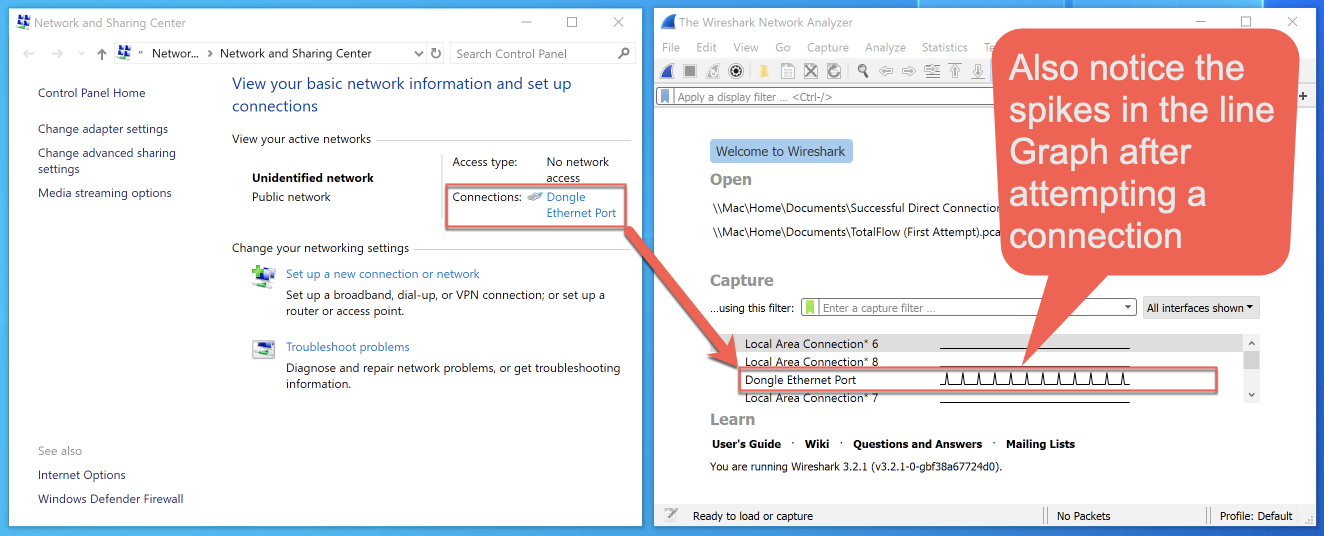Click the stop capture square icon in Wireshark

click(x=690, y=71)
